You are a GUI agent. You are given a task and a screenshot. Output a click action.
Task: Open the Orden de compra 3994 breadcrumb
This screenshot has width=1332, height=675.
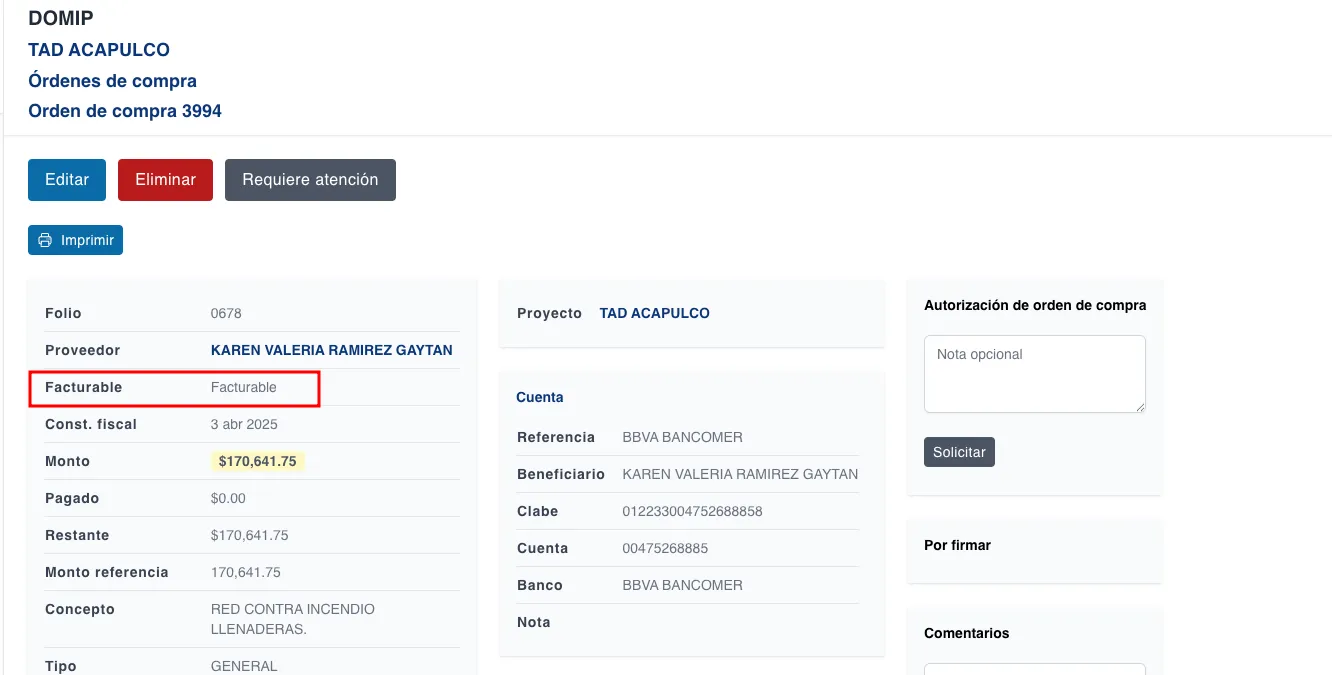click(125, 111)
